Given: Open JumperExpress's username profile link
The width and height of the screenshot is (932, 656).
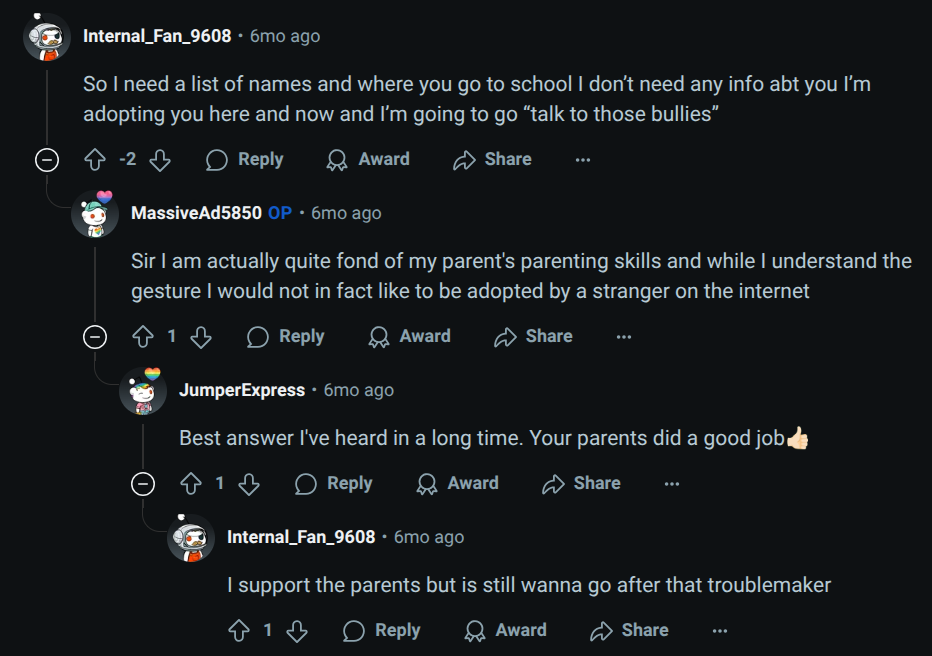Looking at the screenshot, I should (x=242, y=390).
